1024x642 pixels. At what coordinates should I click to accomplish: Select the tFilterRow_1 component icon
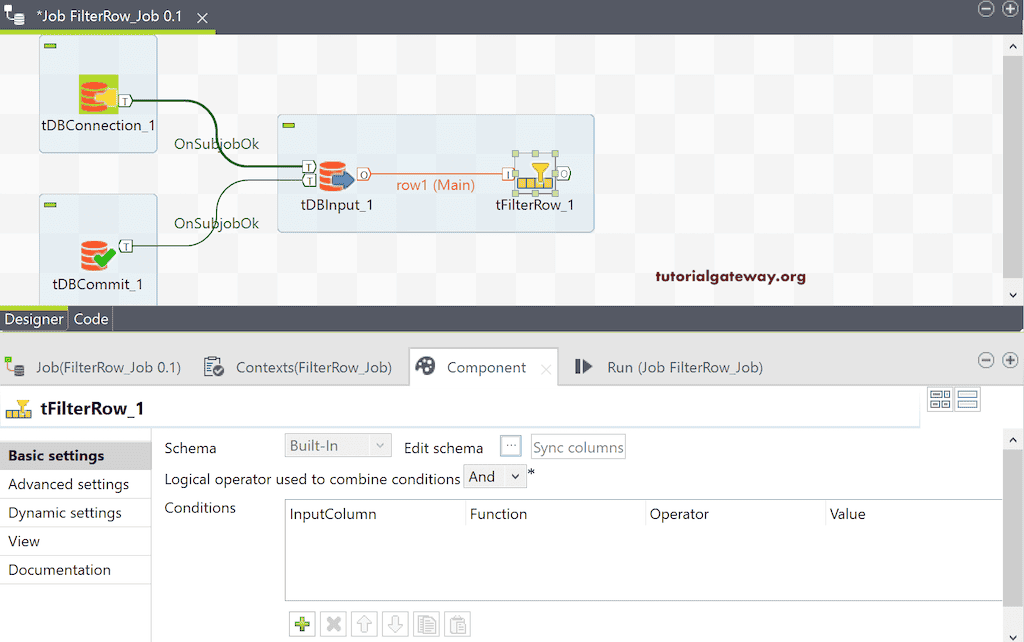(538, 175)
